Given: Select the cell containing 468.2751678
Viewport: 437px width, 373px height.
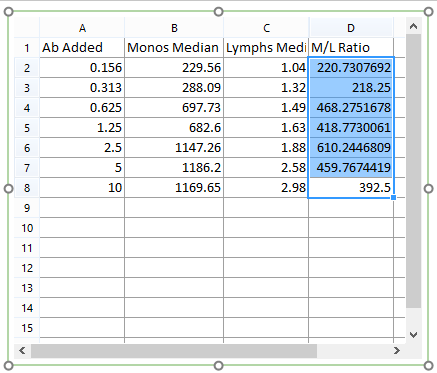Looking at the screenshot, I should coord(351,108).
